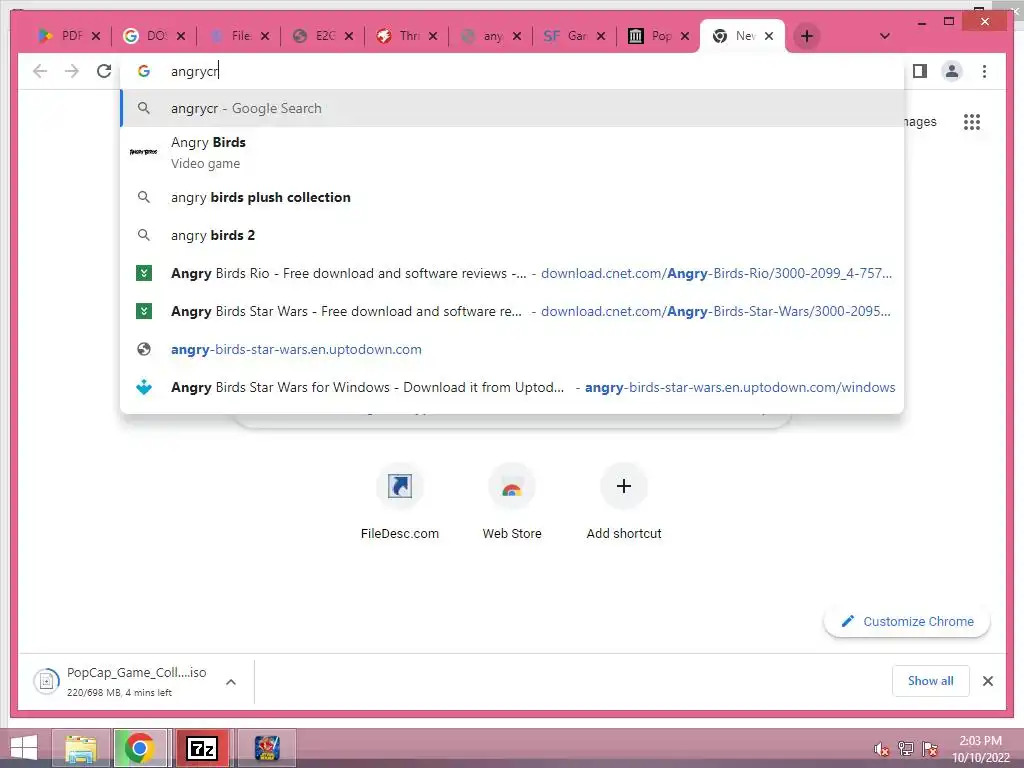Open angry-birds-star-wars.en.uptodown.com suggestion
The height and width of the screenshot is (768, 1024).
(x=513, y=349)
